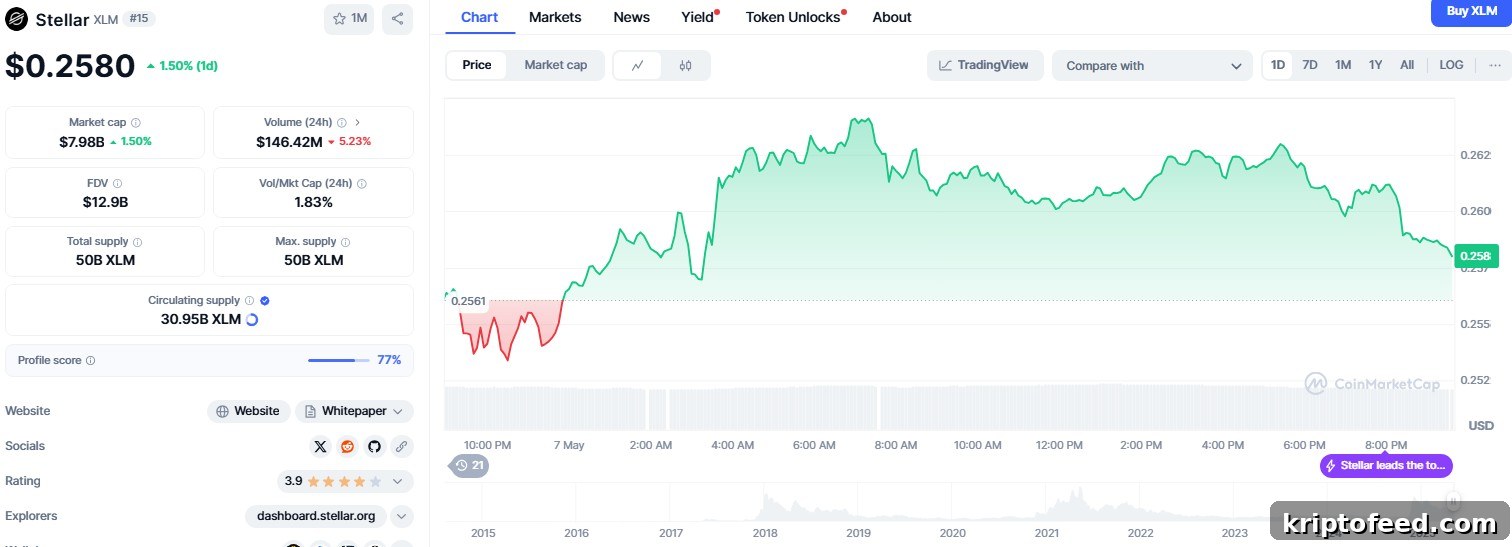Set chart range to All
Screen dimensions: 1512x547
click(1407, 65)
